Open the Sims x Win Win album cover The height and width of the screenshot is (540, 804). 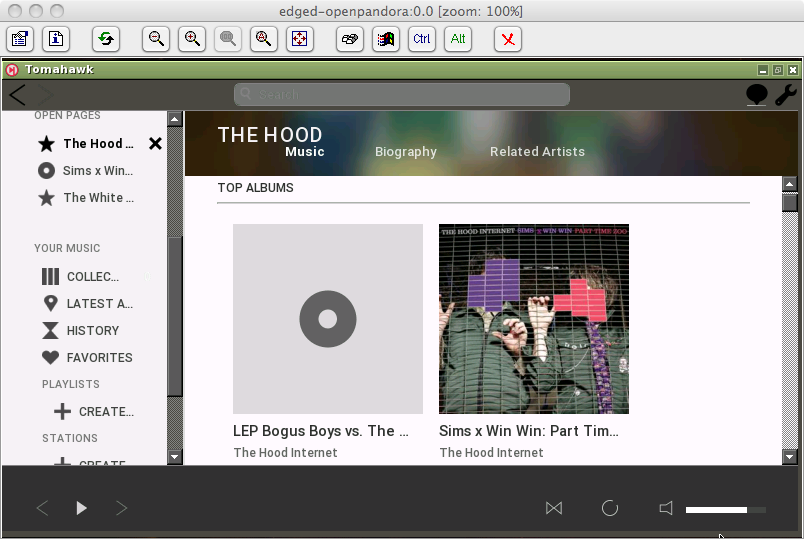coord(534,319)
